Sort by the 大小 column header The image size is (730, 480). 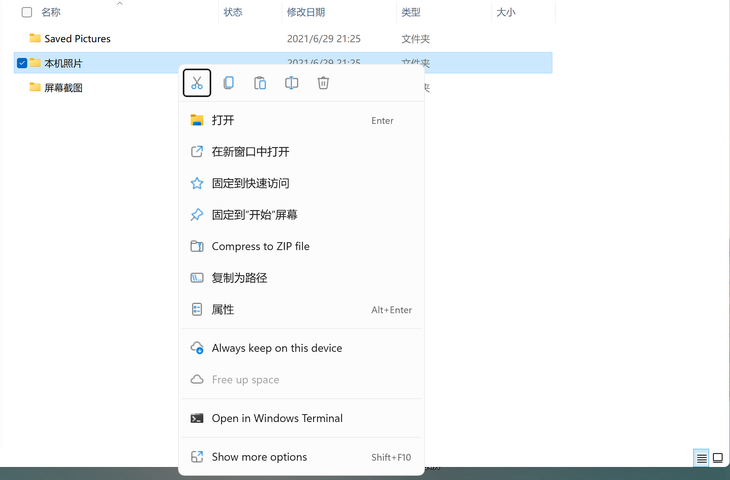[x=505, y=13]
